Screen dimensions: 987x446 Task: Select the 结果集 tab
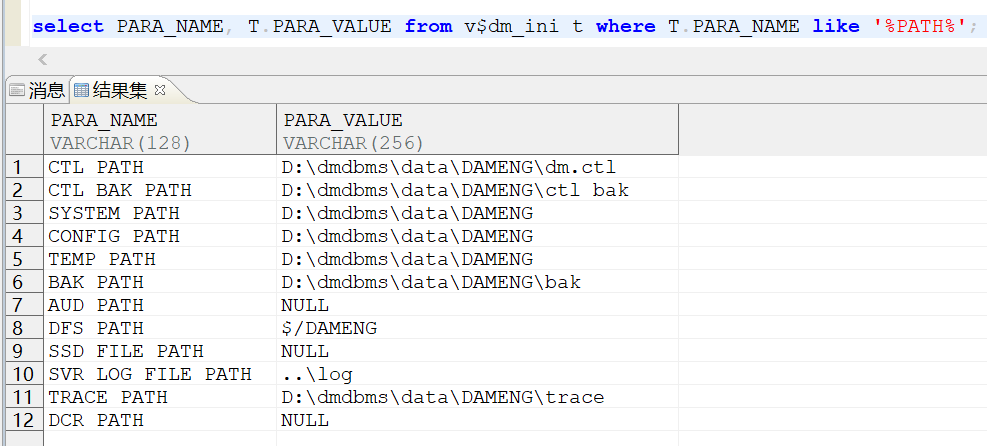coord(119,91)
